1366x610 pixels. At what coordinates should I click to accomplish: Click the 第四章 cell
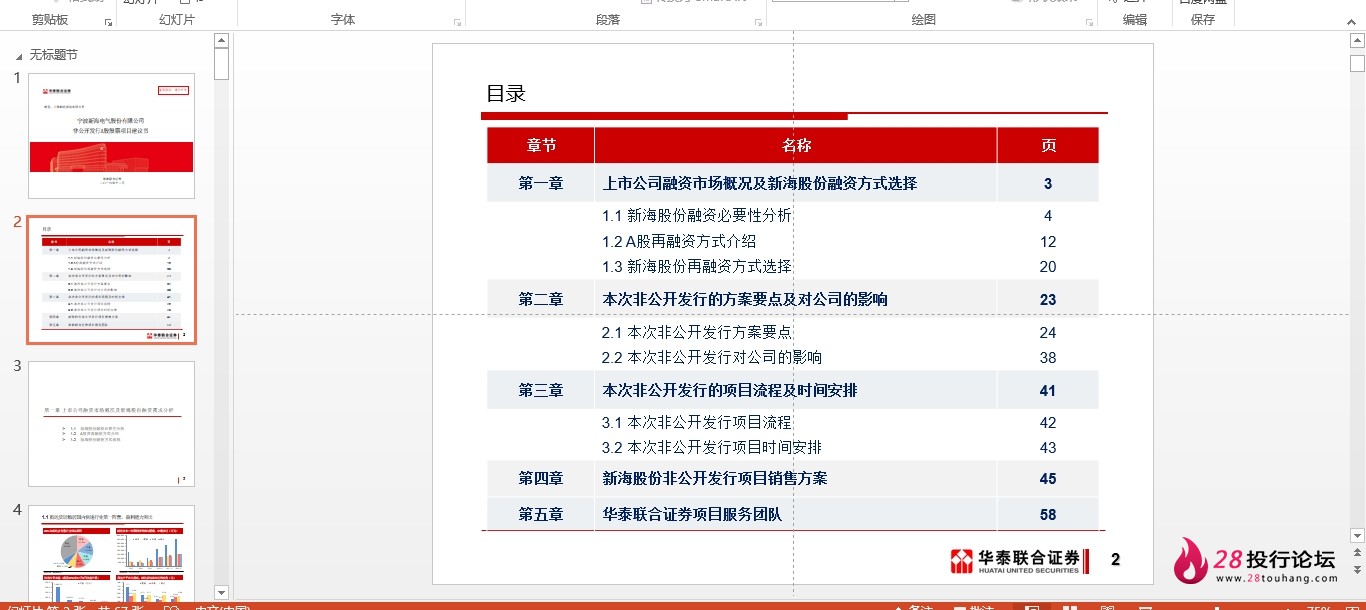[x=541, y=479]
